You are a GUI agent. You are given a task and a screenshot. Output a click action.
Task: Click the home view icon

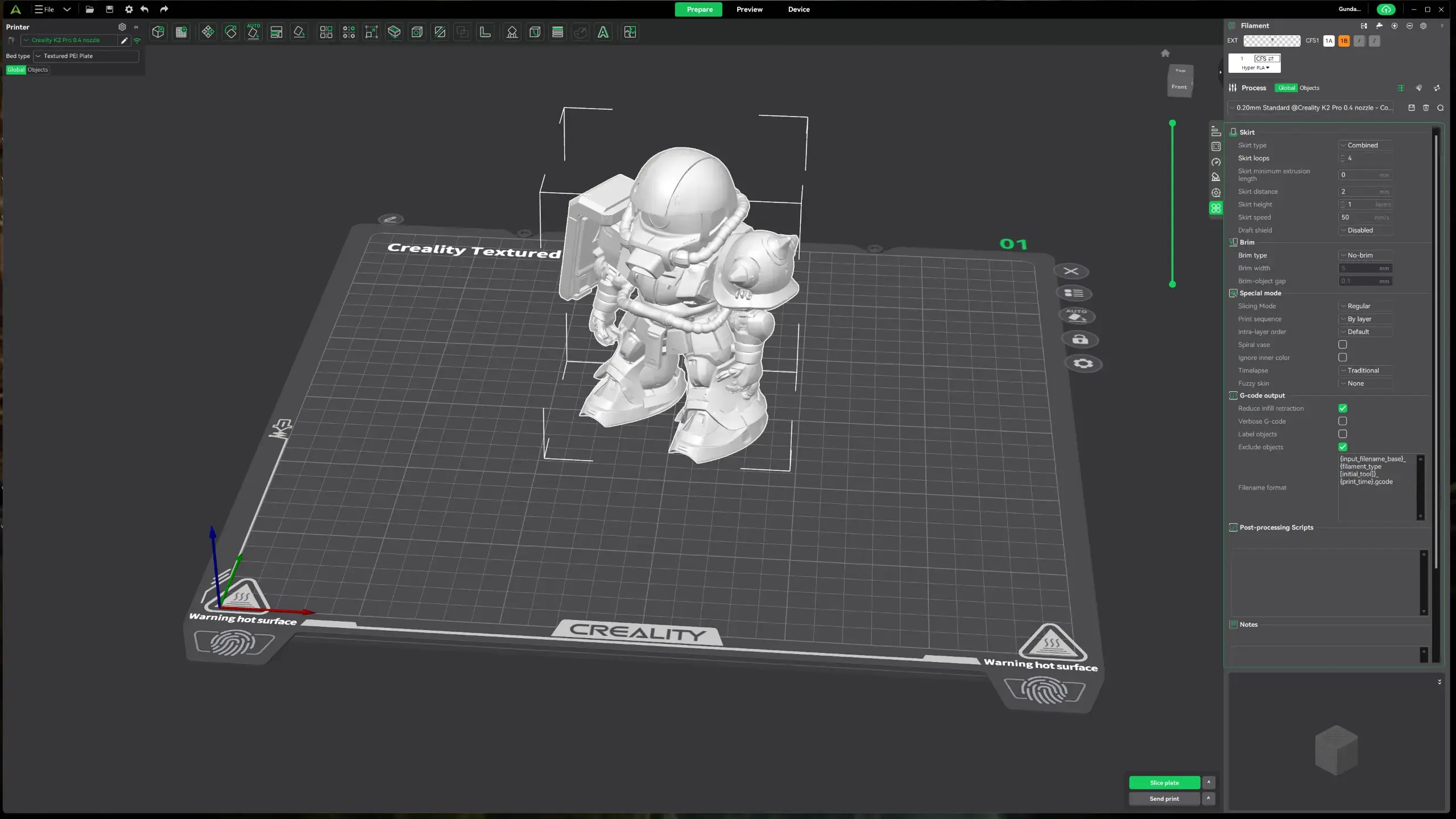pos(1165,53)
